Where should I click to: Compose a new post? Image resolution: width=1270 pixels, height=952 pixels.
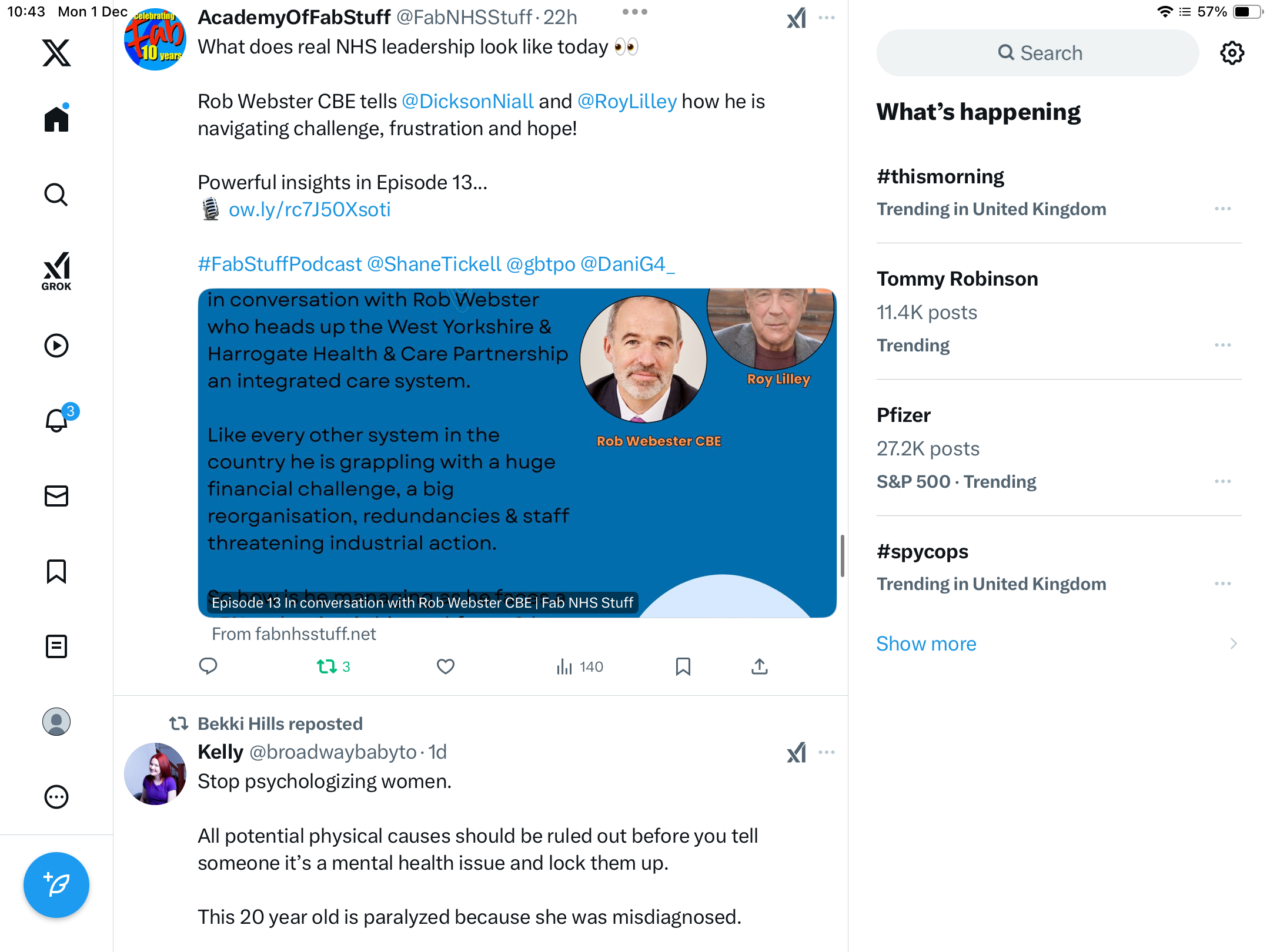[56, 885]
